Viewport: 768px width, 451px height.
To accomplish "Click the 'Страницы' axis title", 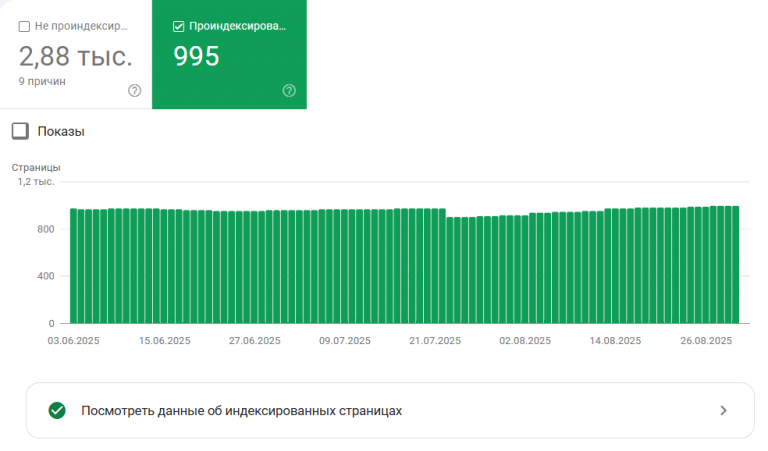I will [x=36, y=167].
